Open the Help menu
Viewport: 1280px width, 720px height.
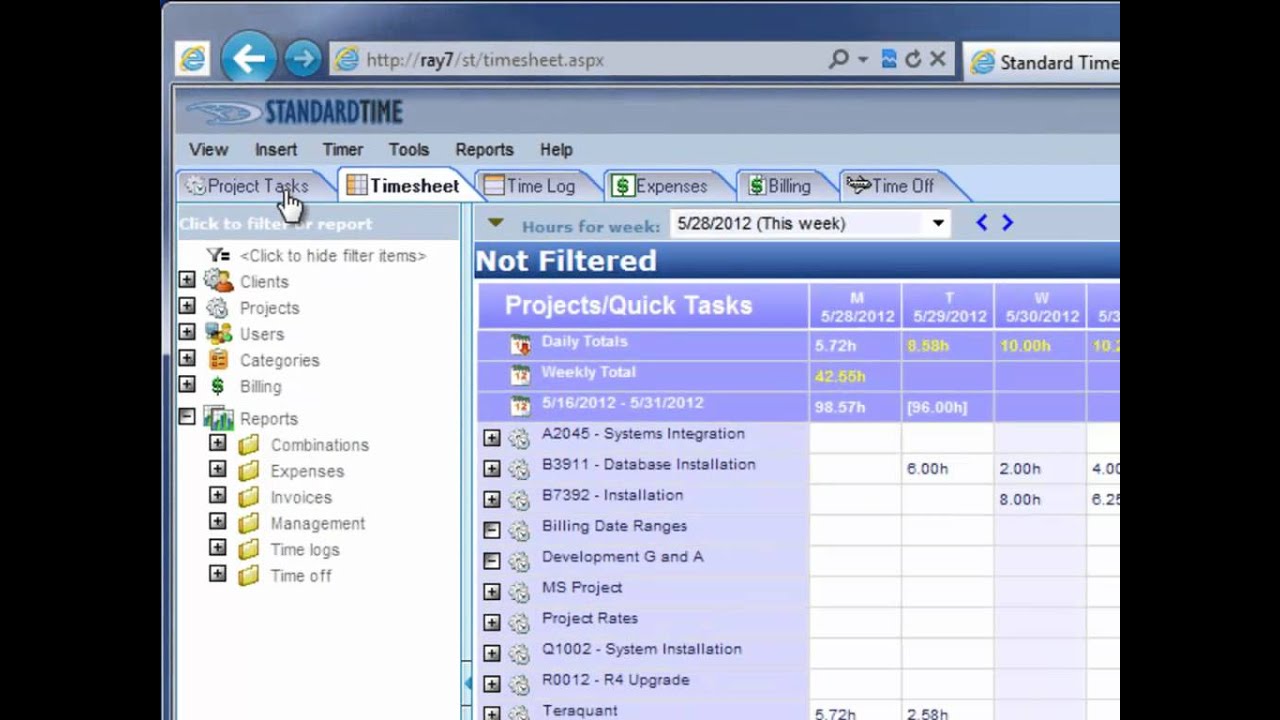[556, 149]
